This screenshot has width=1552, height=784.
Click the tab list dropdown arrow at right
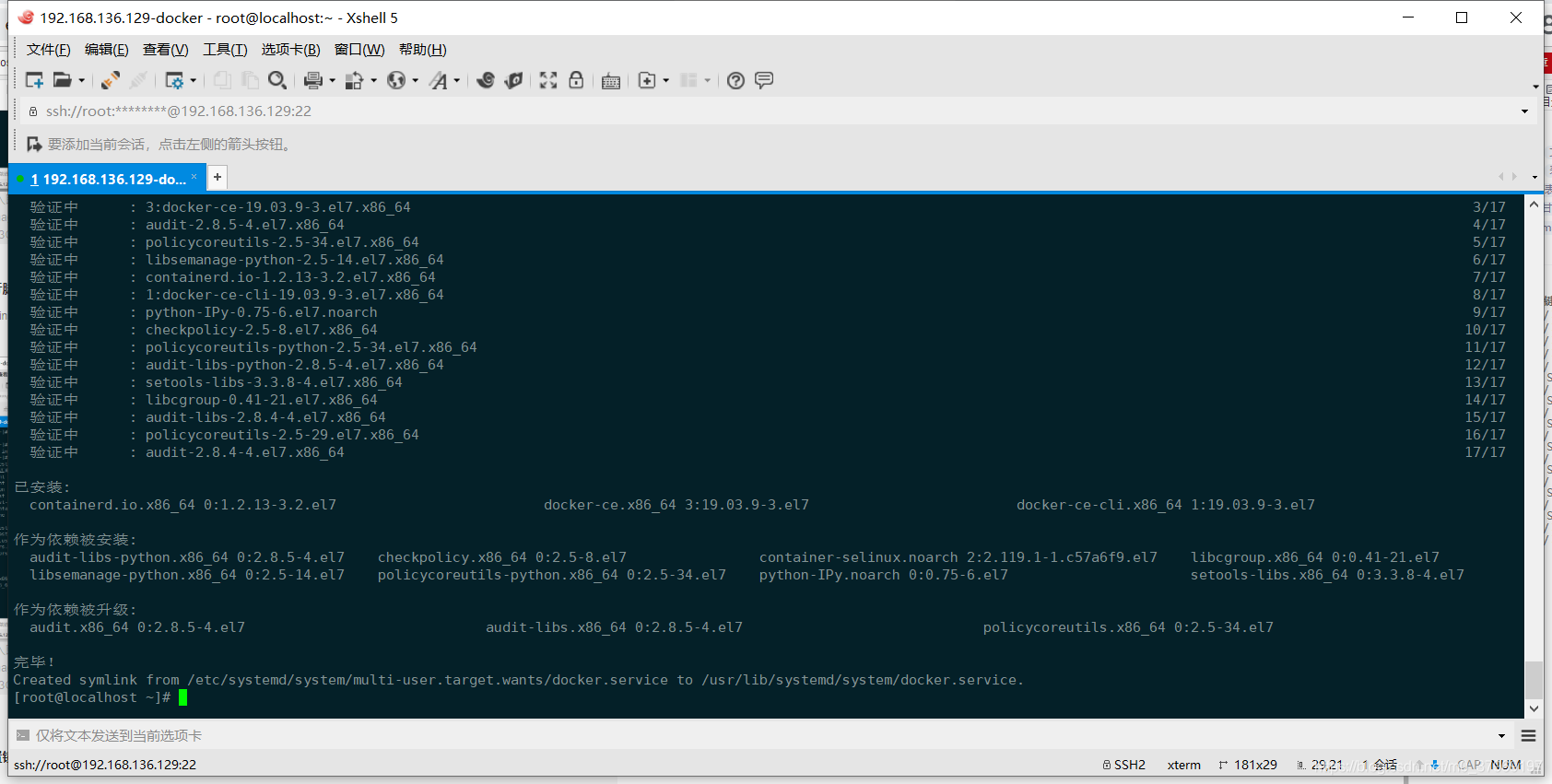pyautogui.click(x=1534, y=177)
